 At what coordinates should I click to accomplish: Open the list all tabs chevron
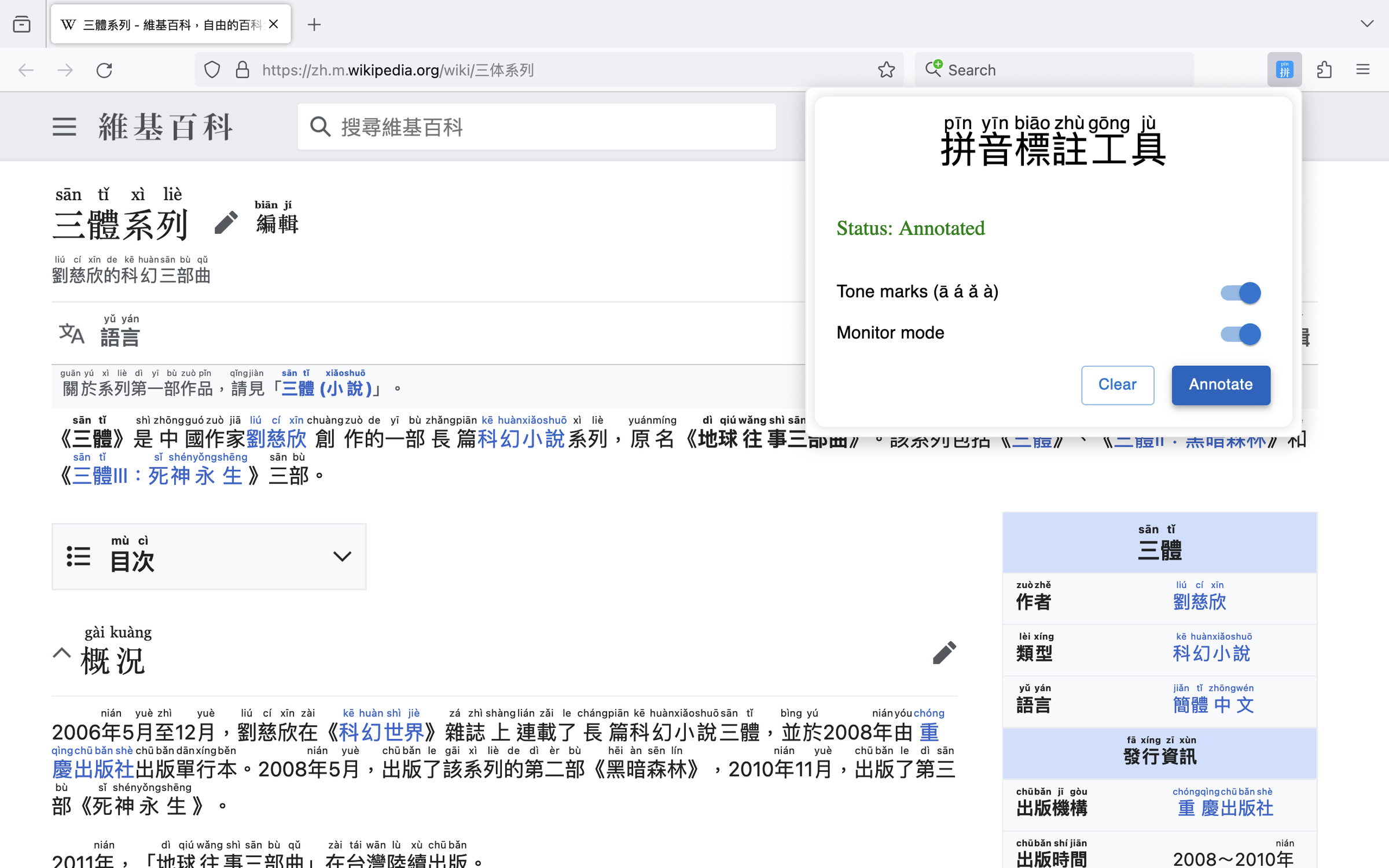[x=1366, y=24]
